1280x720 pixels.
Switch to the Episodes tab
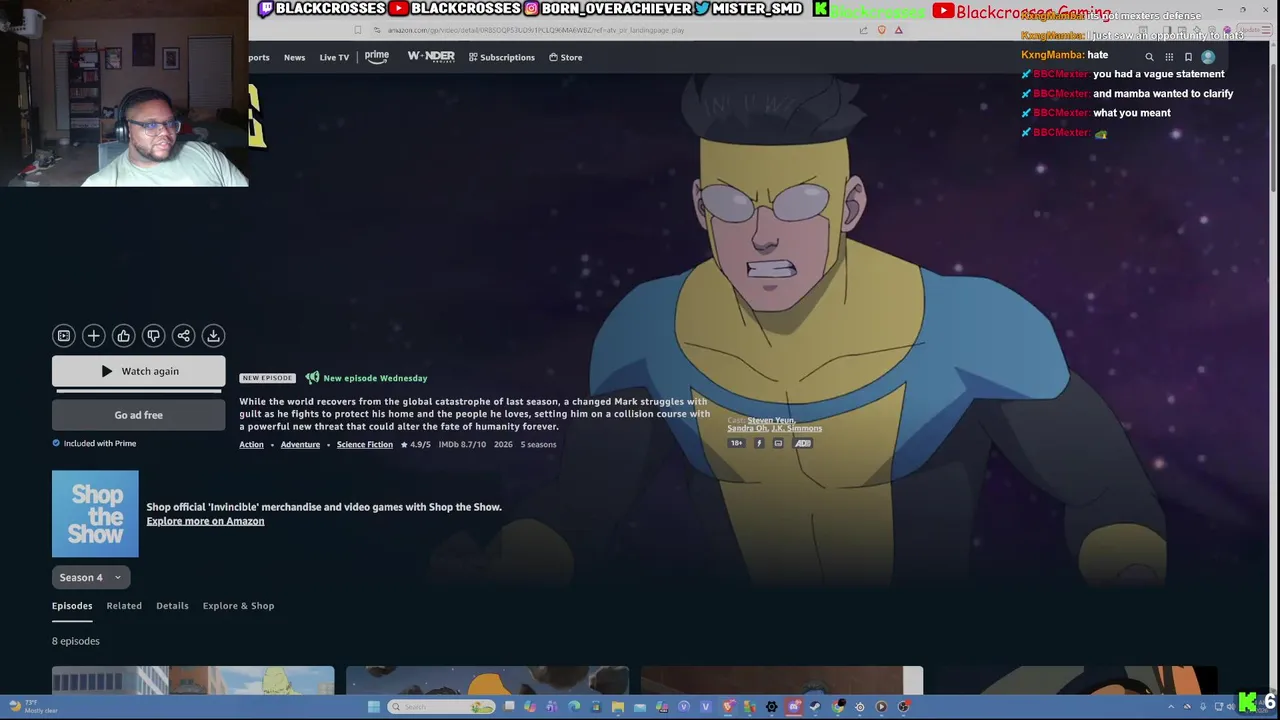[72, 606]
